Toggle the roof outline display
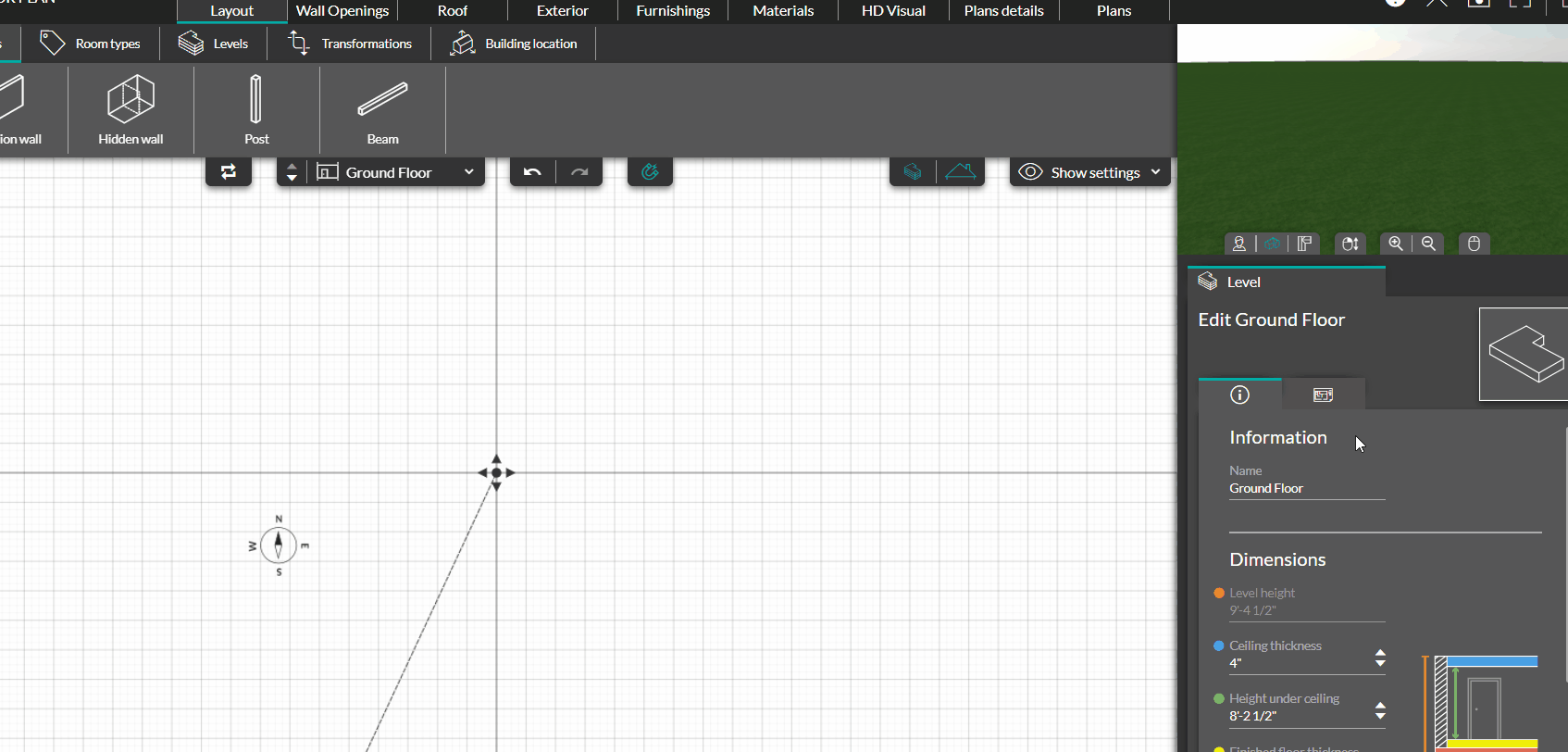Screen dimensions: 1568x752 click(961, 172)
